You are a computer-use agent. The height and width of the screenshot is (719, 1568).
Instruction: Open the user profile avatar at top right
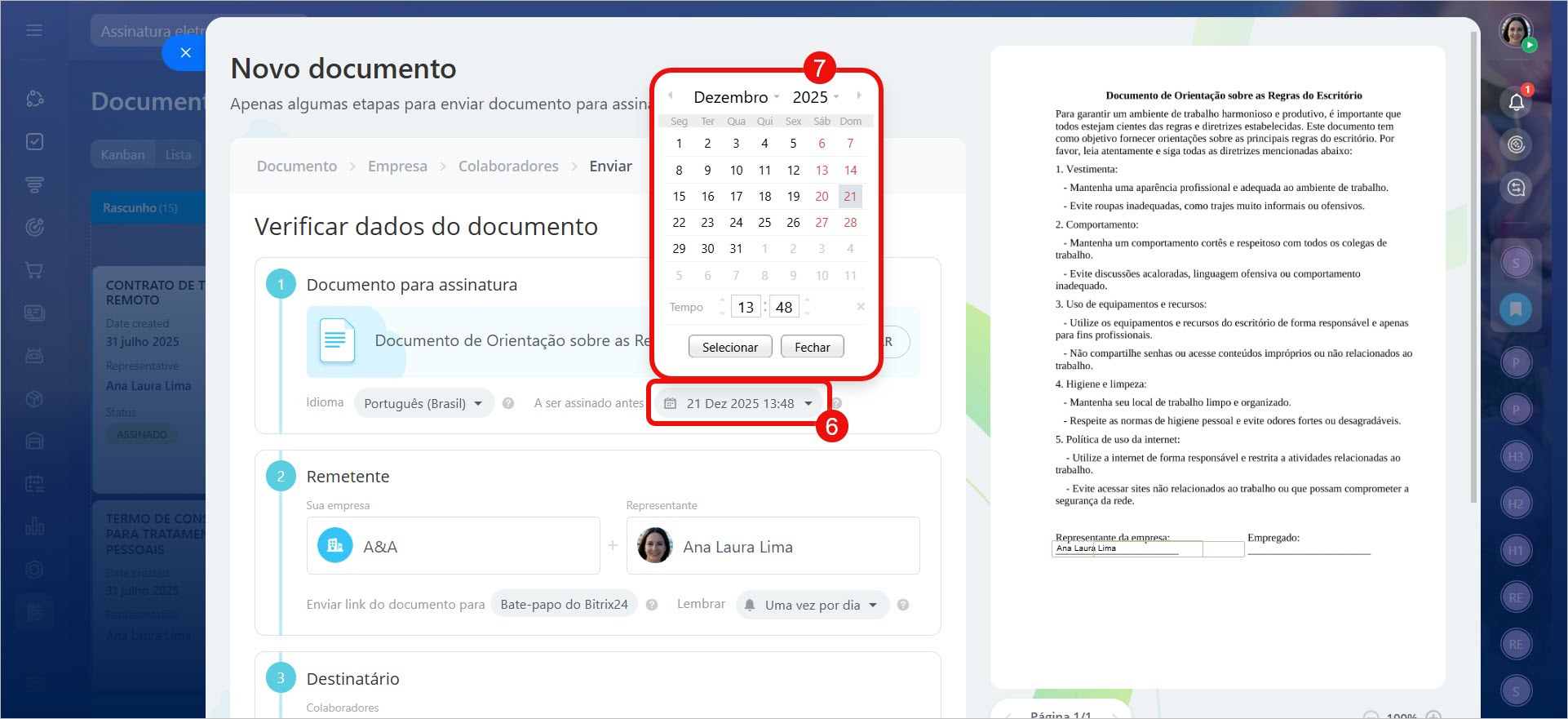pyautogui.click(x=1516, y=32)
